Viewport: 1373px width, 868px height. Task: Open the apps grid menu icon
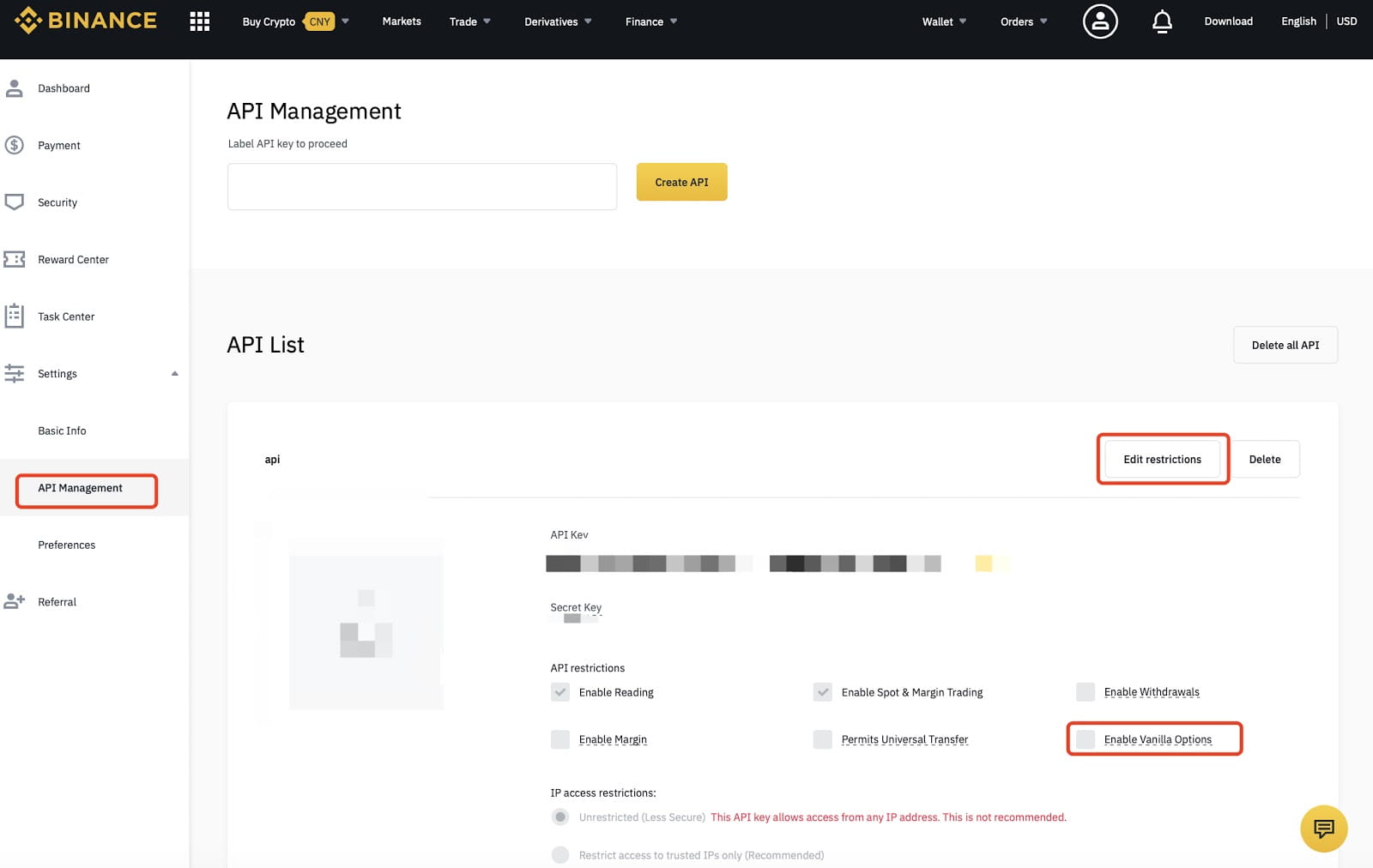[200, 21]
